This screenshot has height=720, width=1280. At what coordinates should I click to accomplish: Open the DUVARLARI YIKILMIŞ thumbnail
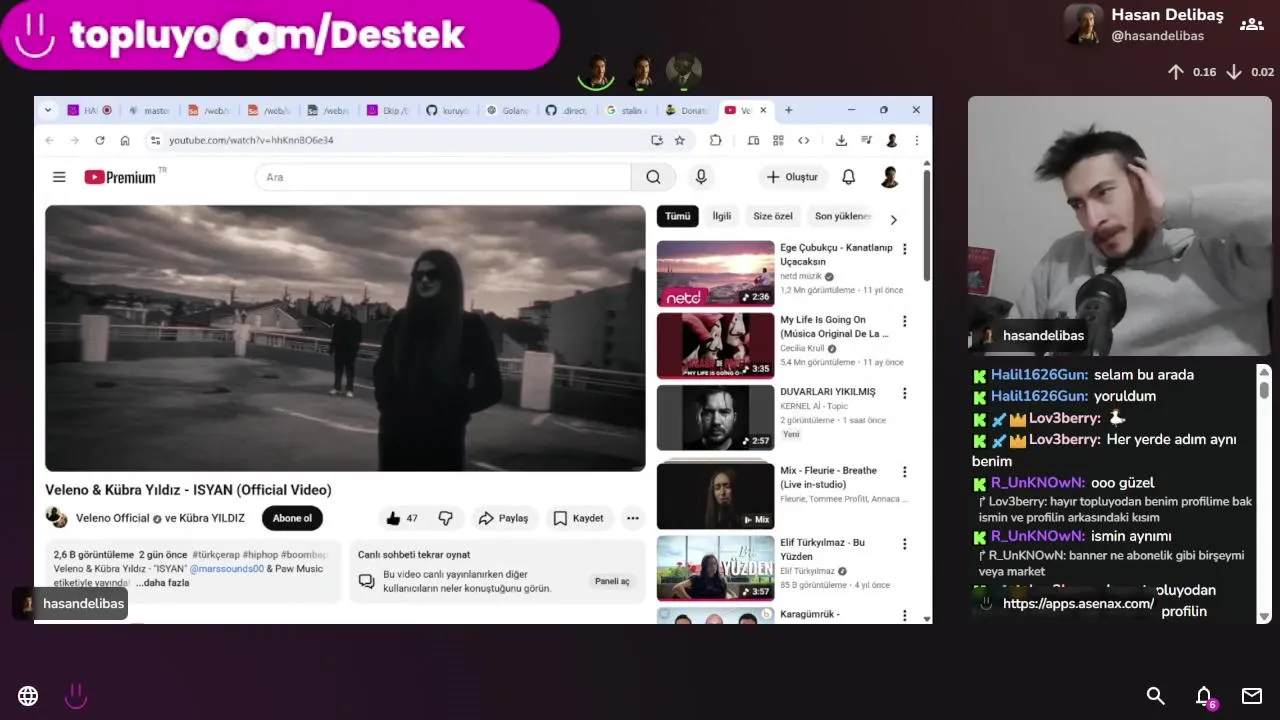715,417
